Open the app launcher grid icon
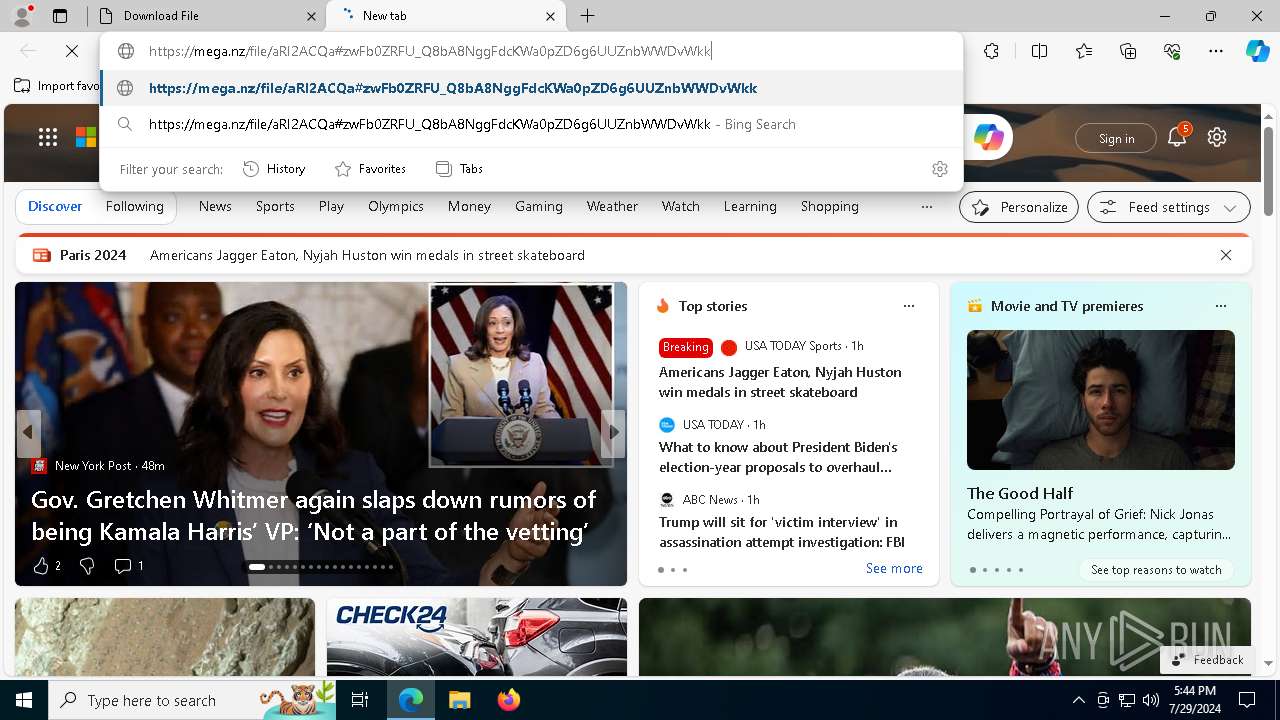Viewport: 1280px width, 720px height. click(x=48, y=138)
